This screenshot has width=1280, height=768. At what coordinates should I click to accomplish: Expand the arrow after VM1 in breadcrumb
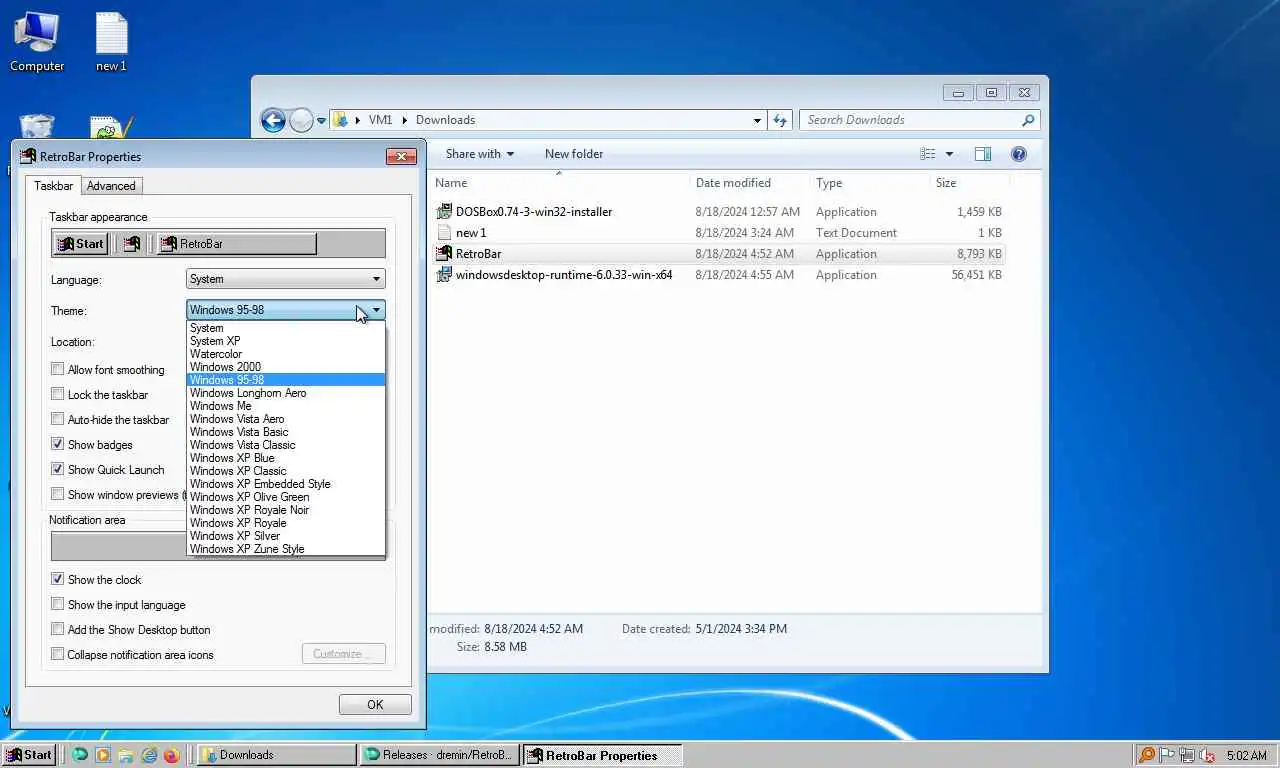pos(405,120)
